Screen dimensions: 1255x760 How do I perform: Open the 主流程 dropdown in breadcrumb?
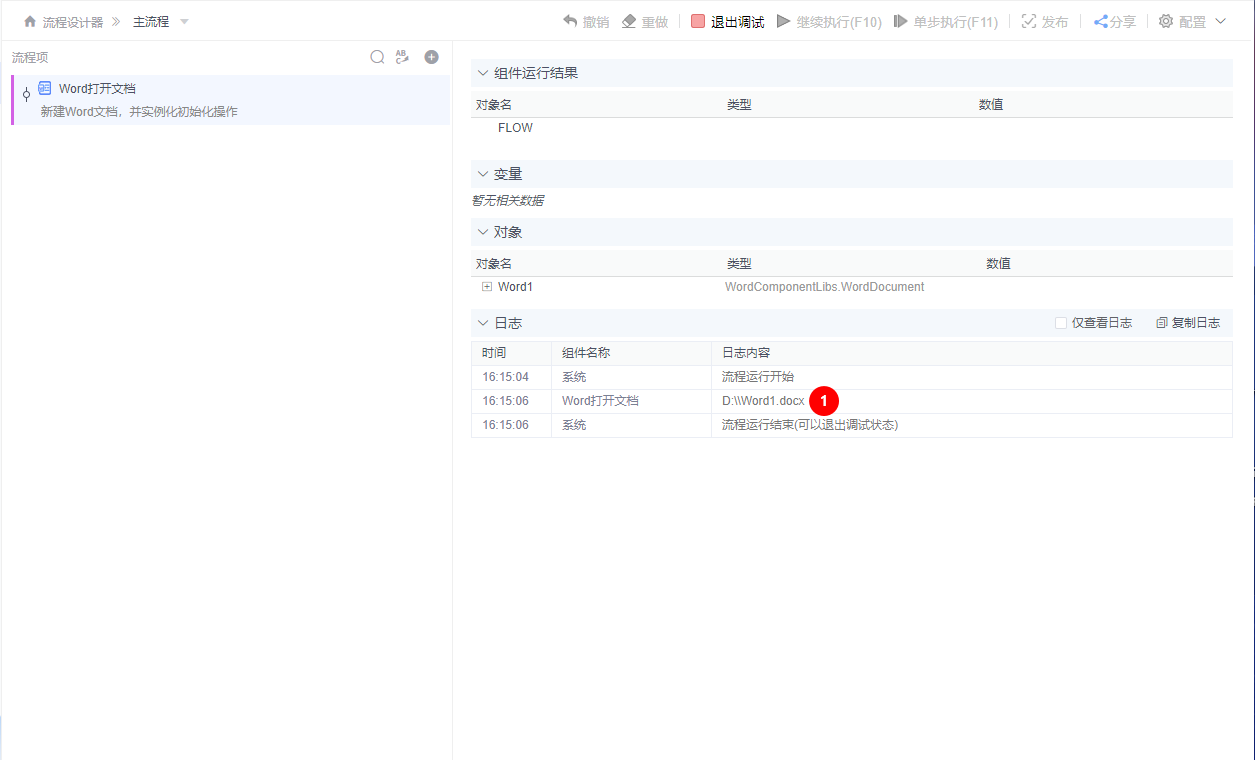pos(183,20)
